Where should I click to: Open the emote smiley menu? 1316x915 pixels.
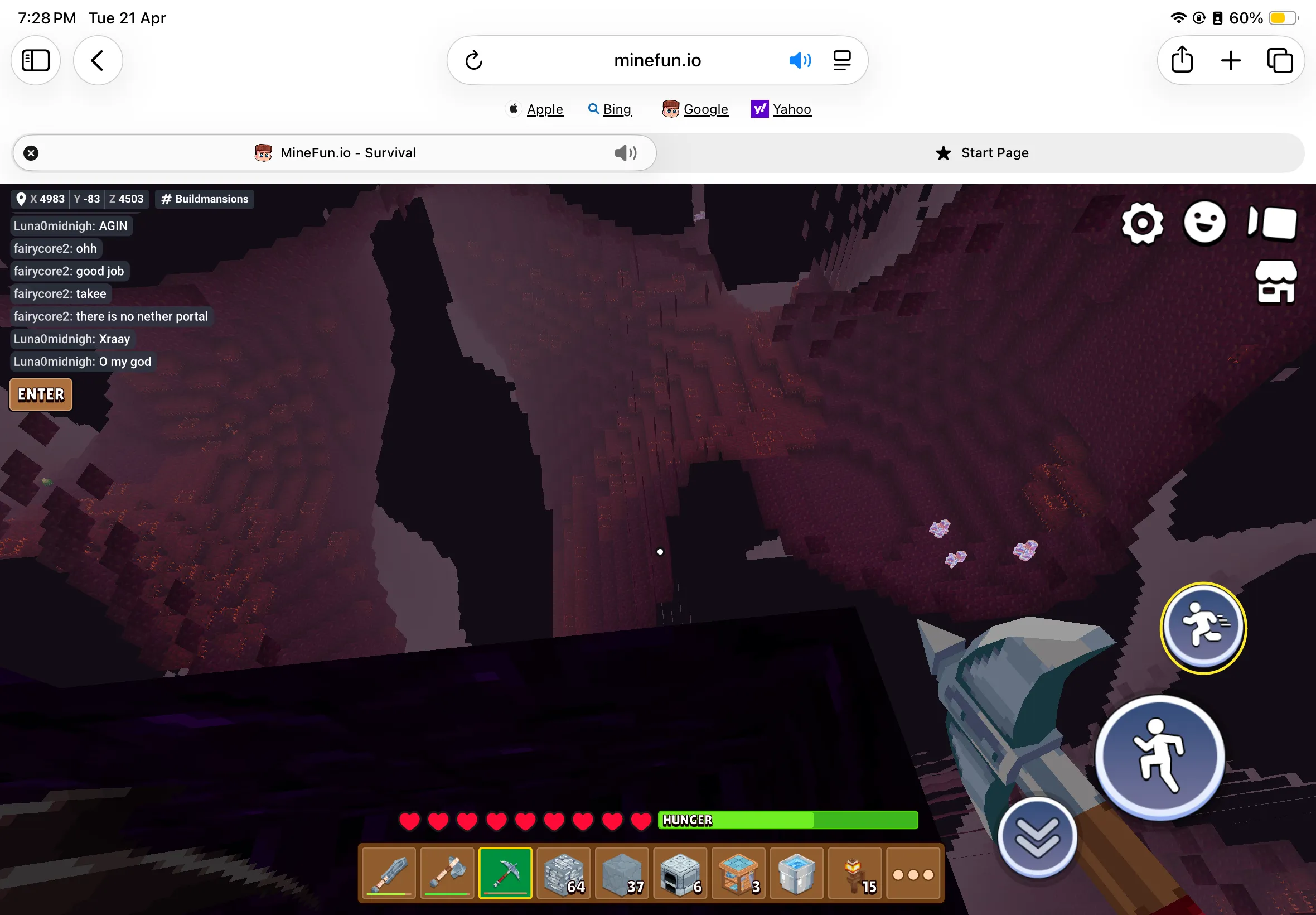pyautogui.click(x=1205, y=223)
